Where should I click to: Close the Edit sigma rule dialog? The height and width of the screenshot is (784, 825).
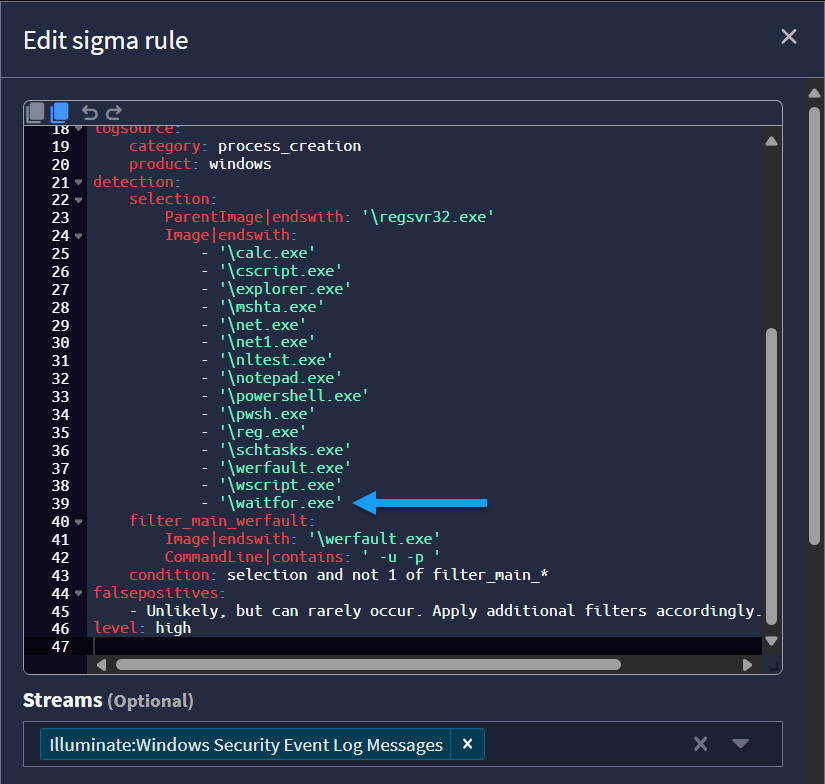(789, 37)
